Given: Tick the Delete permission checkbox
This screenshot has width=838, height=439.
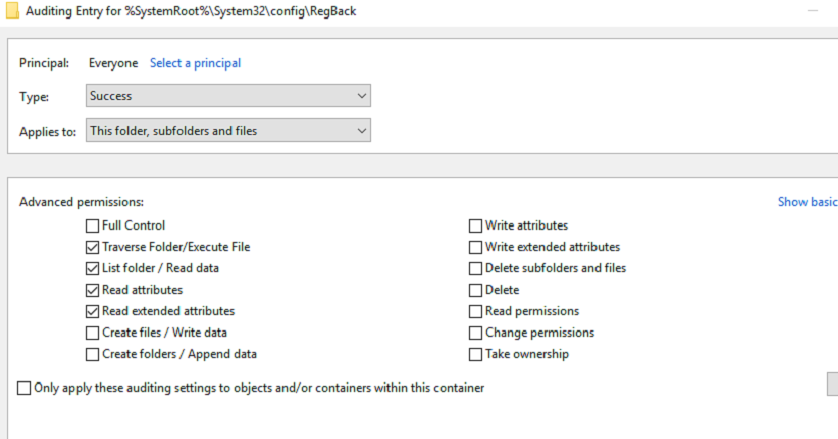Looking at the screenshot, I should tap(476, 290).
